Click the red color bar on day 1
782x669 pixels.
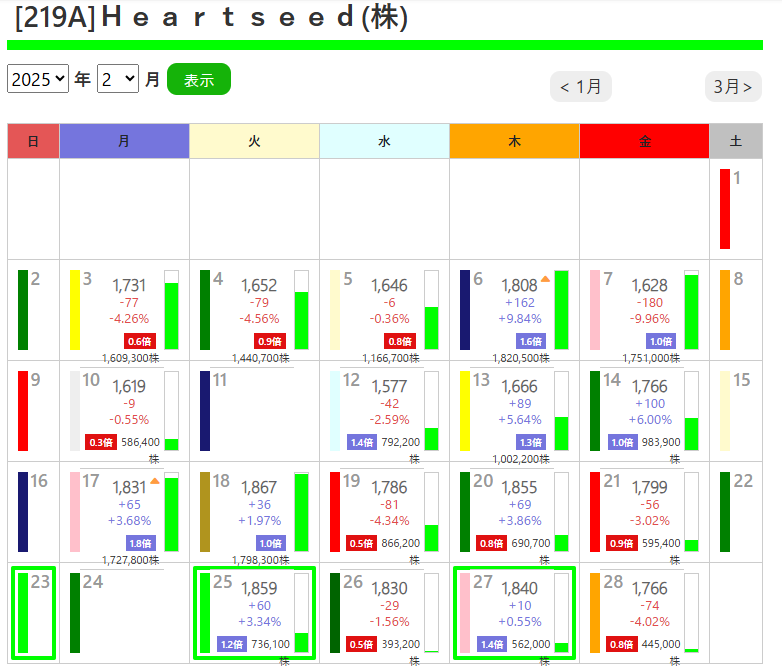pos(725,208)
